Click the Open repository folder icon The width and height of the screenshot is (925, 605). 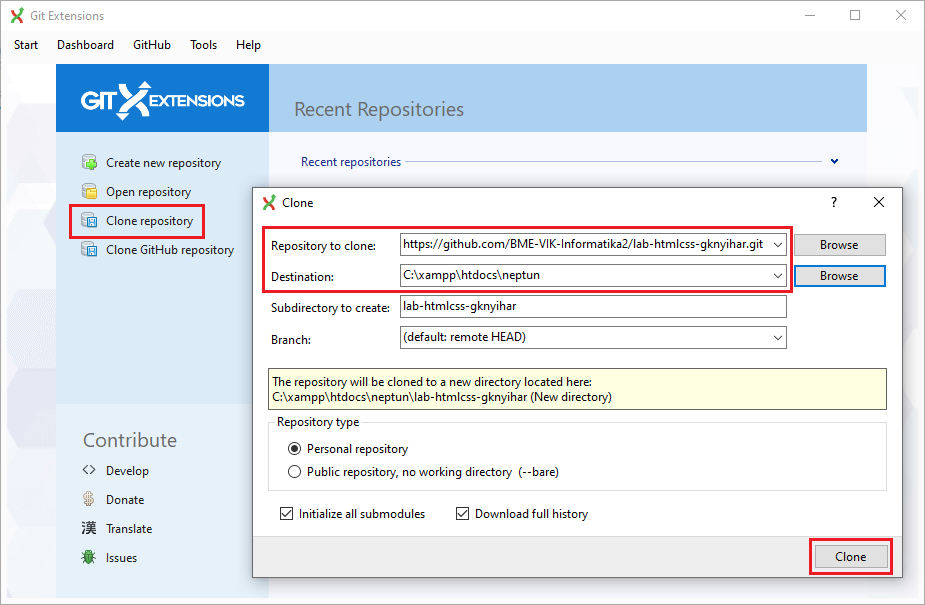tap(90, 192)
